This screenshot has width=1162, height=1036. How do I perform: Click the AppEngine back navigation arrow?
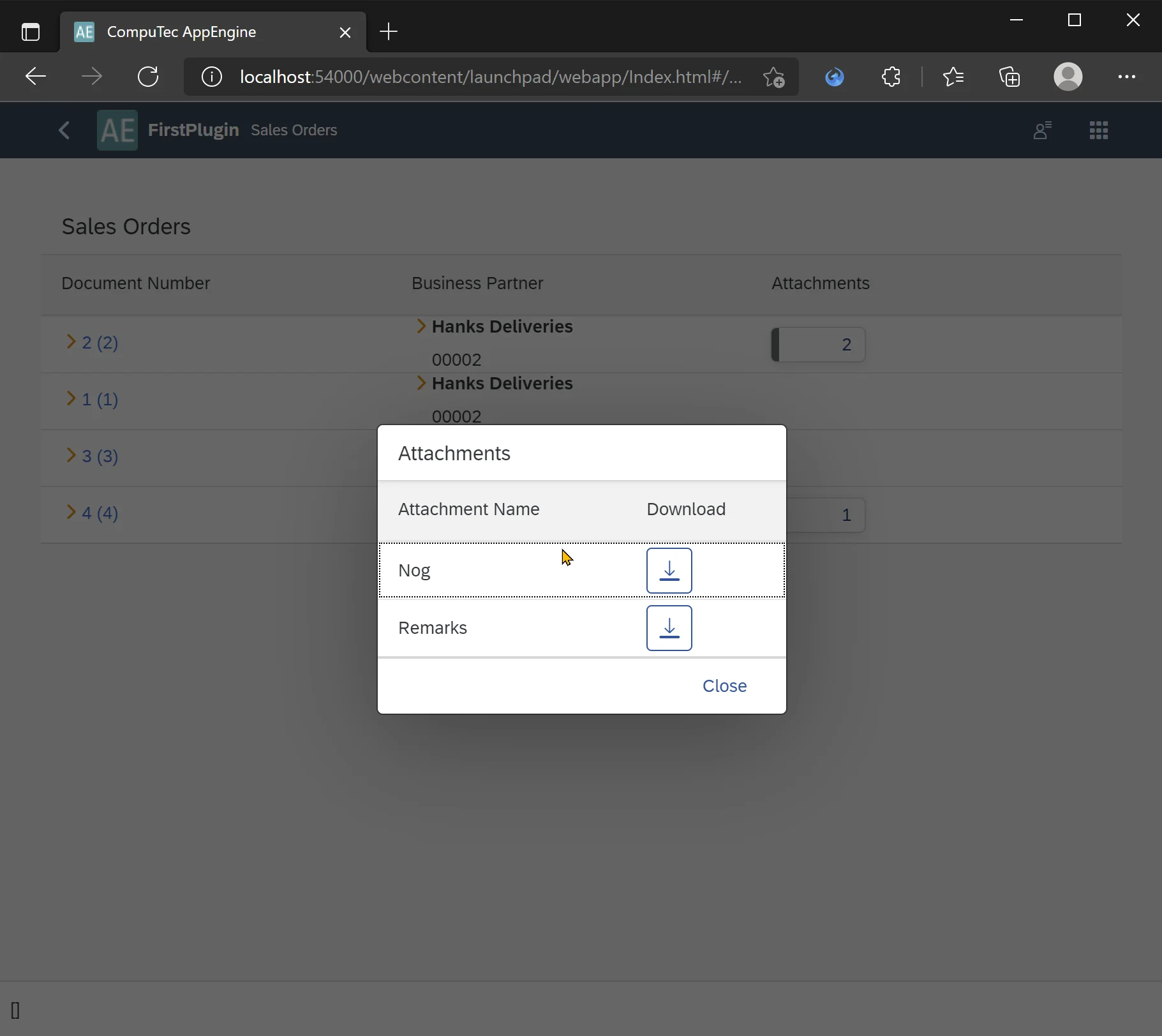pos(64,130)
